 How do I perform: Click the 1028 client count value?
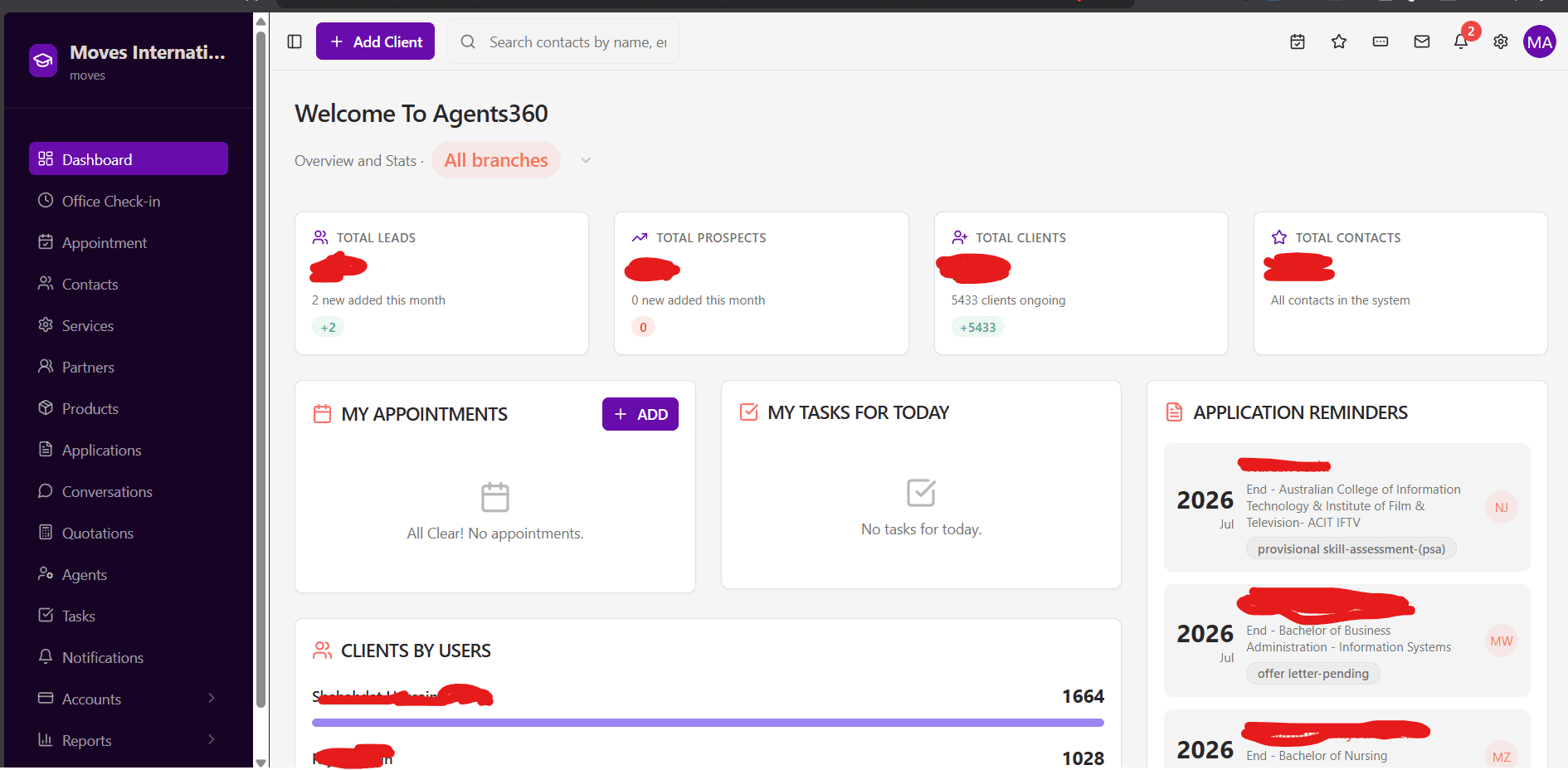click(x=1083, y=758)
